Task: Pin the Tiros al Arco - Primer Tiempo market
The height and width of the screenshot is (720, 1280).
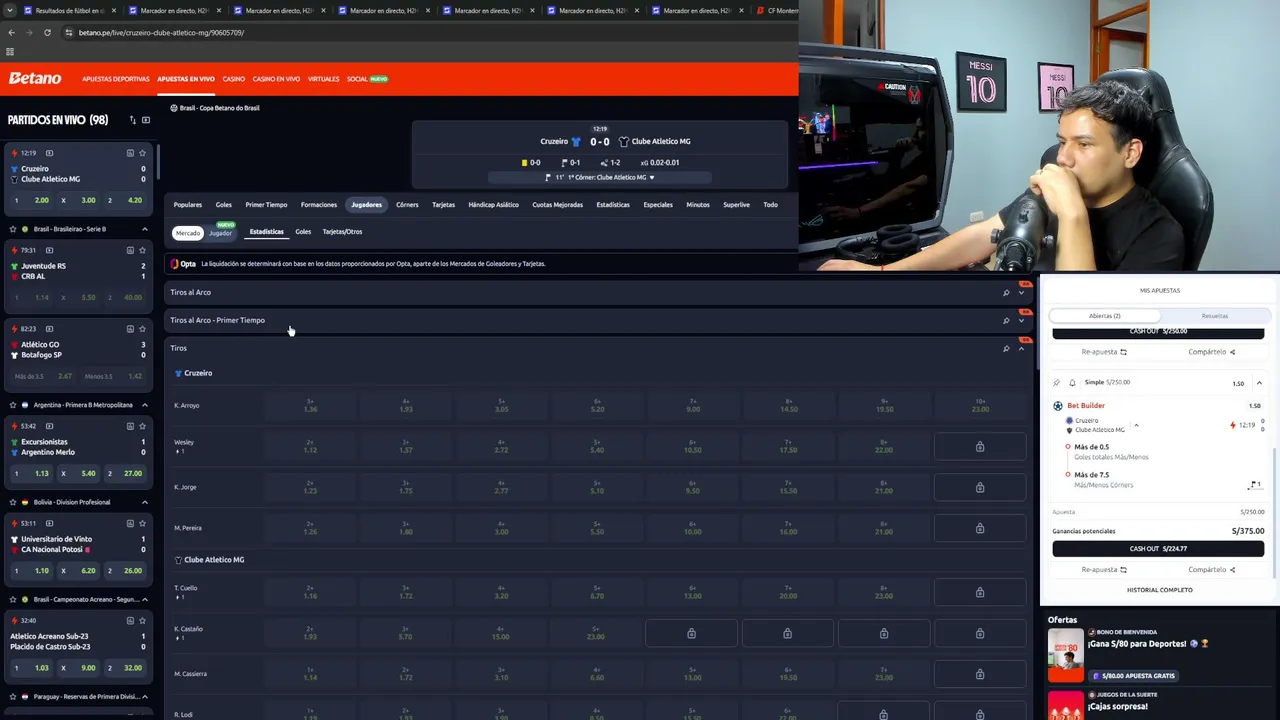Action: point(1006,321)
